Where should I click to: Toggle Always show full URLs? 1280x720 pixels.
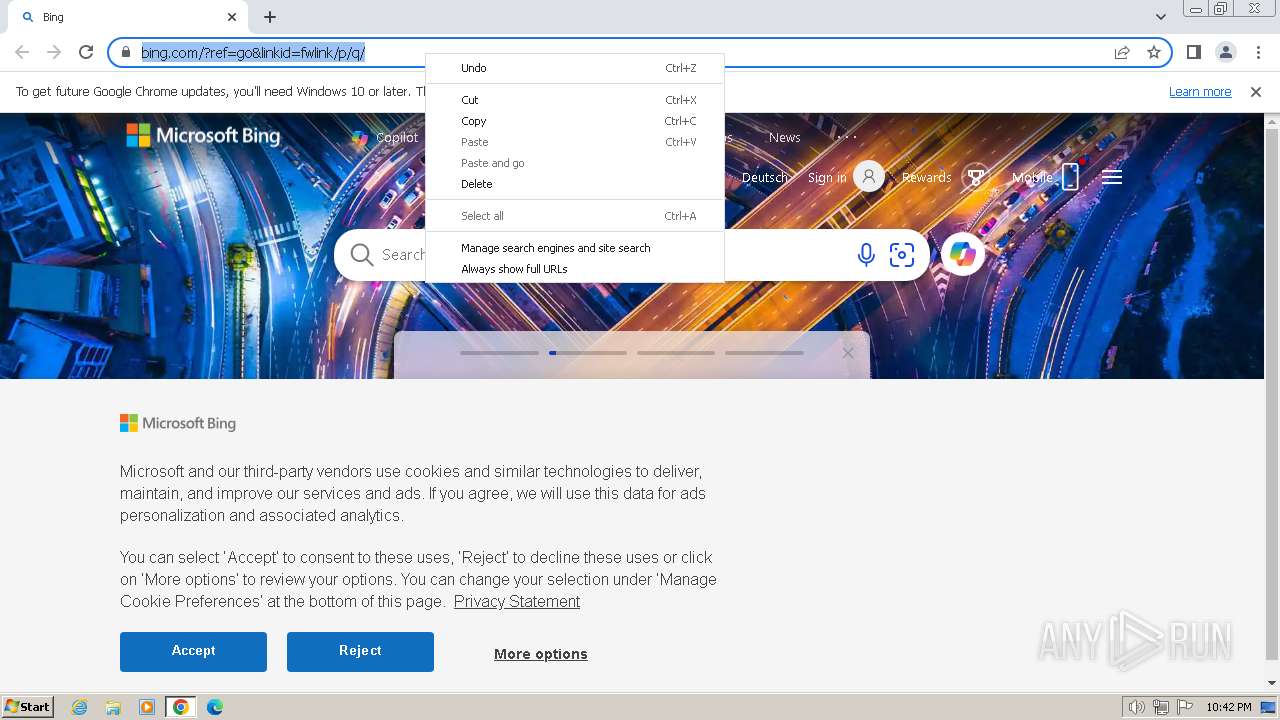pos(575,269)
